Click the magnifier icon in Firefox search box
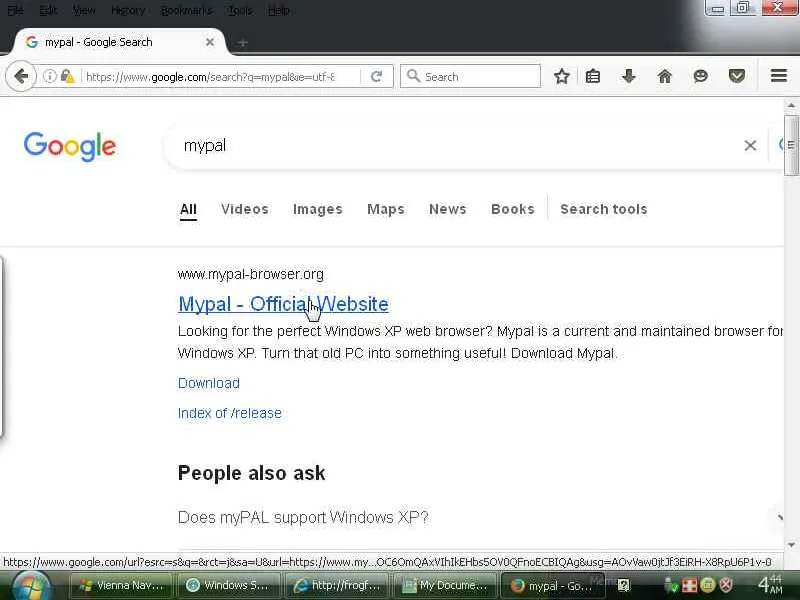Image resolution: width=800 pixels, height=600 pixels. click(413, 77)
